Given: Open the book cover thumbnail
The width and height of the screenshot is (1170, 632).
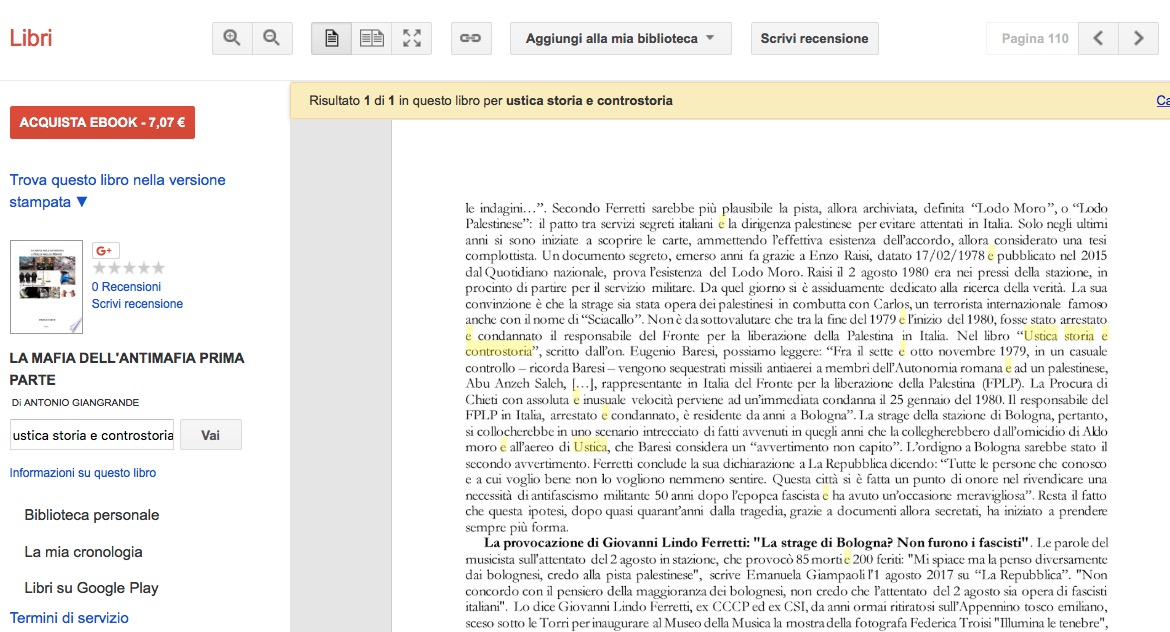Looking at the screenshot, I should (46, 287).
